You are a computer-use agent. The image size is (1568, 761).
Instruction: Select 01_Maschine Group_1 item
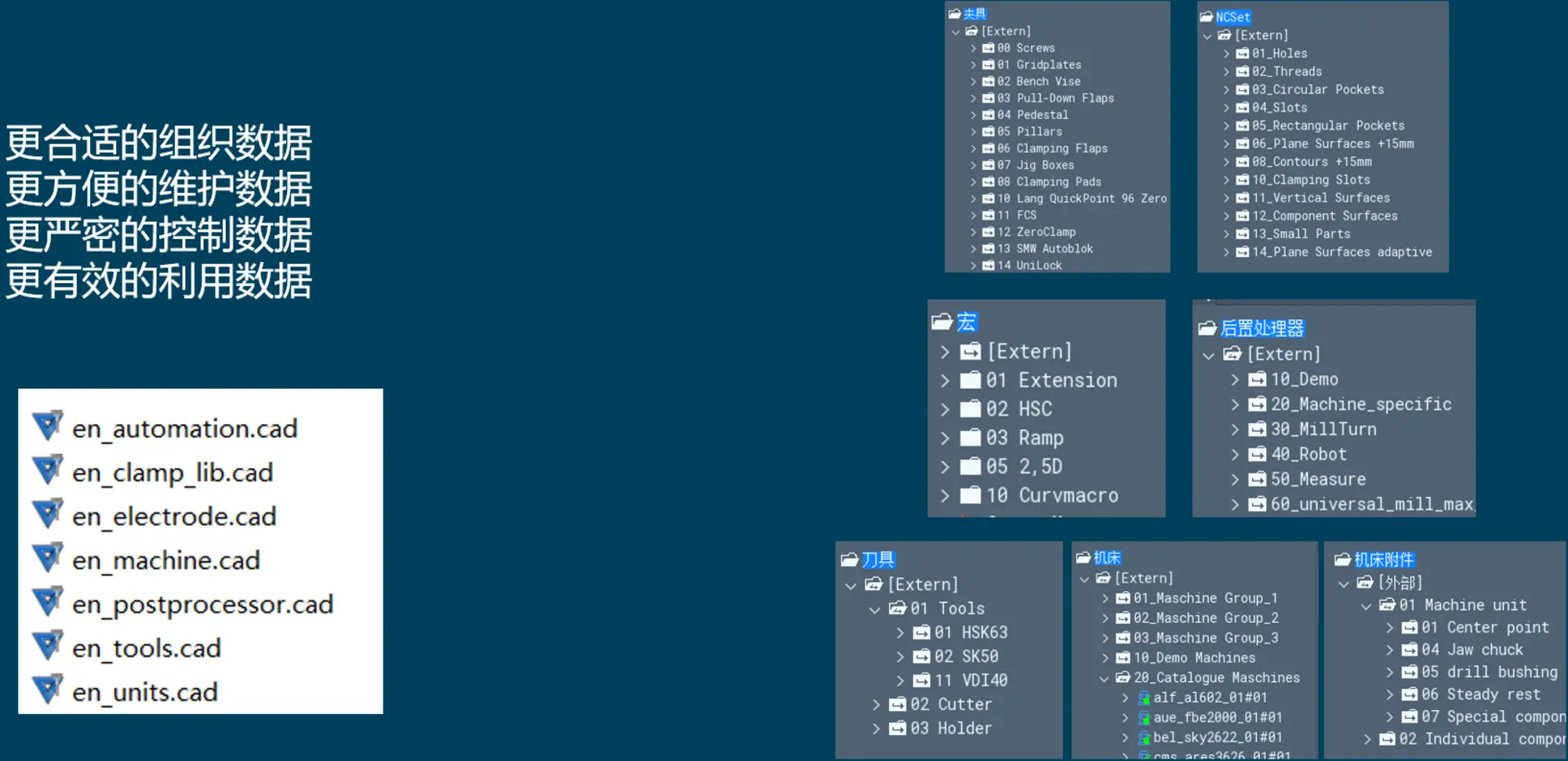point(1206,598)
